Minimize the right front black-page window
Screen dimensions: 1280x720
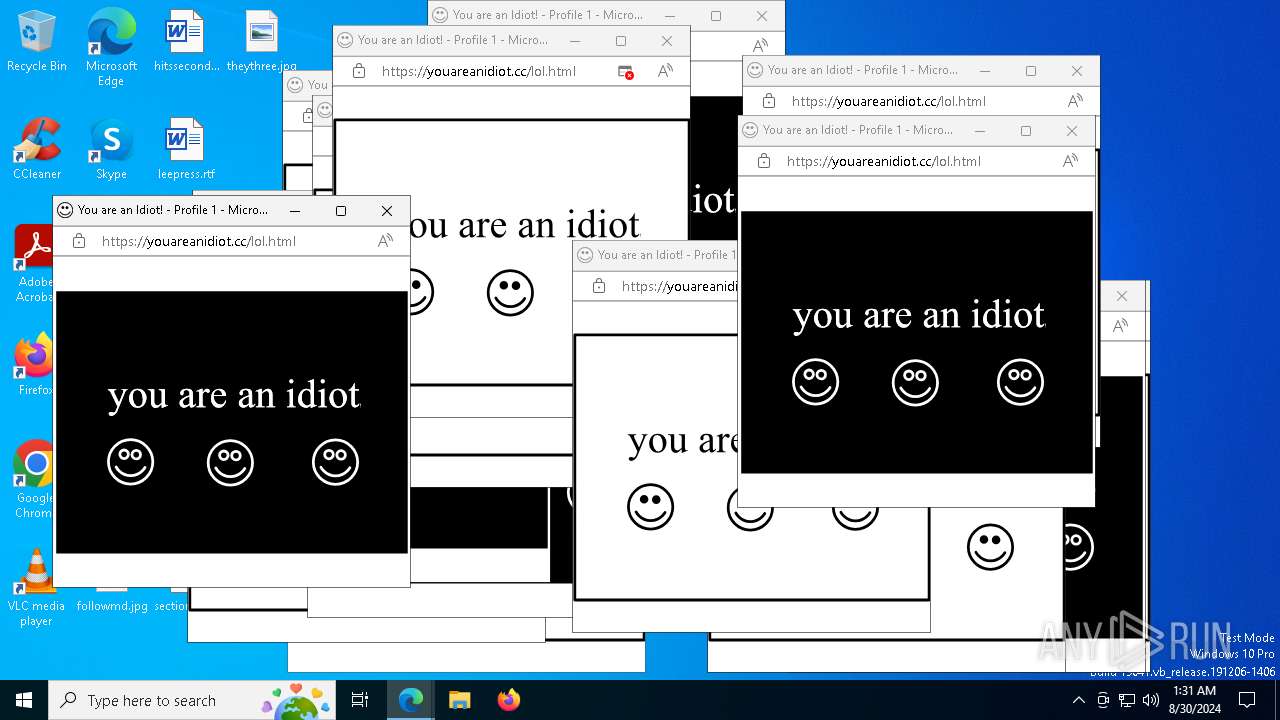point(980,131)
